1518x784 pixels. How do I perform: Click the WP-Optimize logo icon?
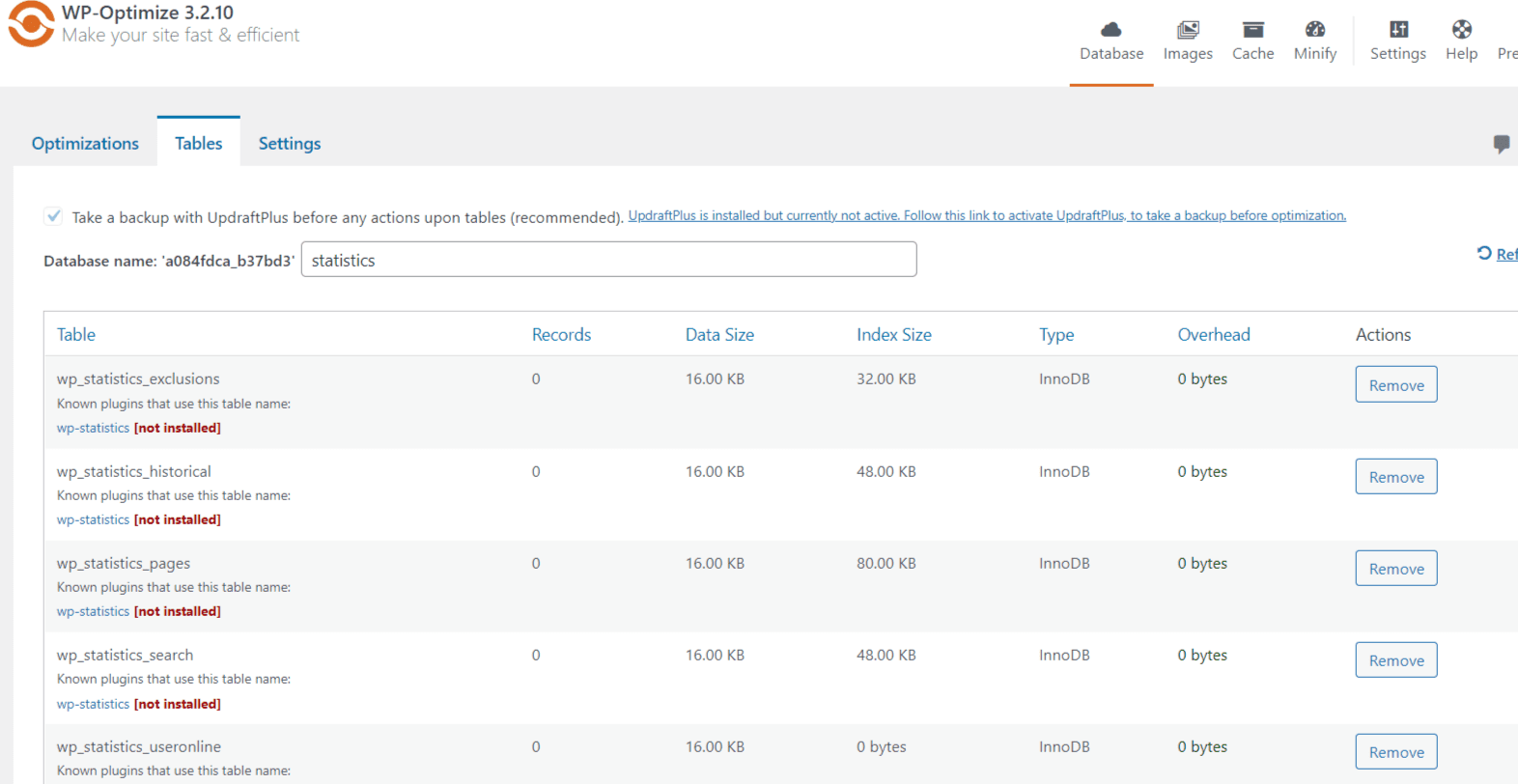(x=31, y=24)
